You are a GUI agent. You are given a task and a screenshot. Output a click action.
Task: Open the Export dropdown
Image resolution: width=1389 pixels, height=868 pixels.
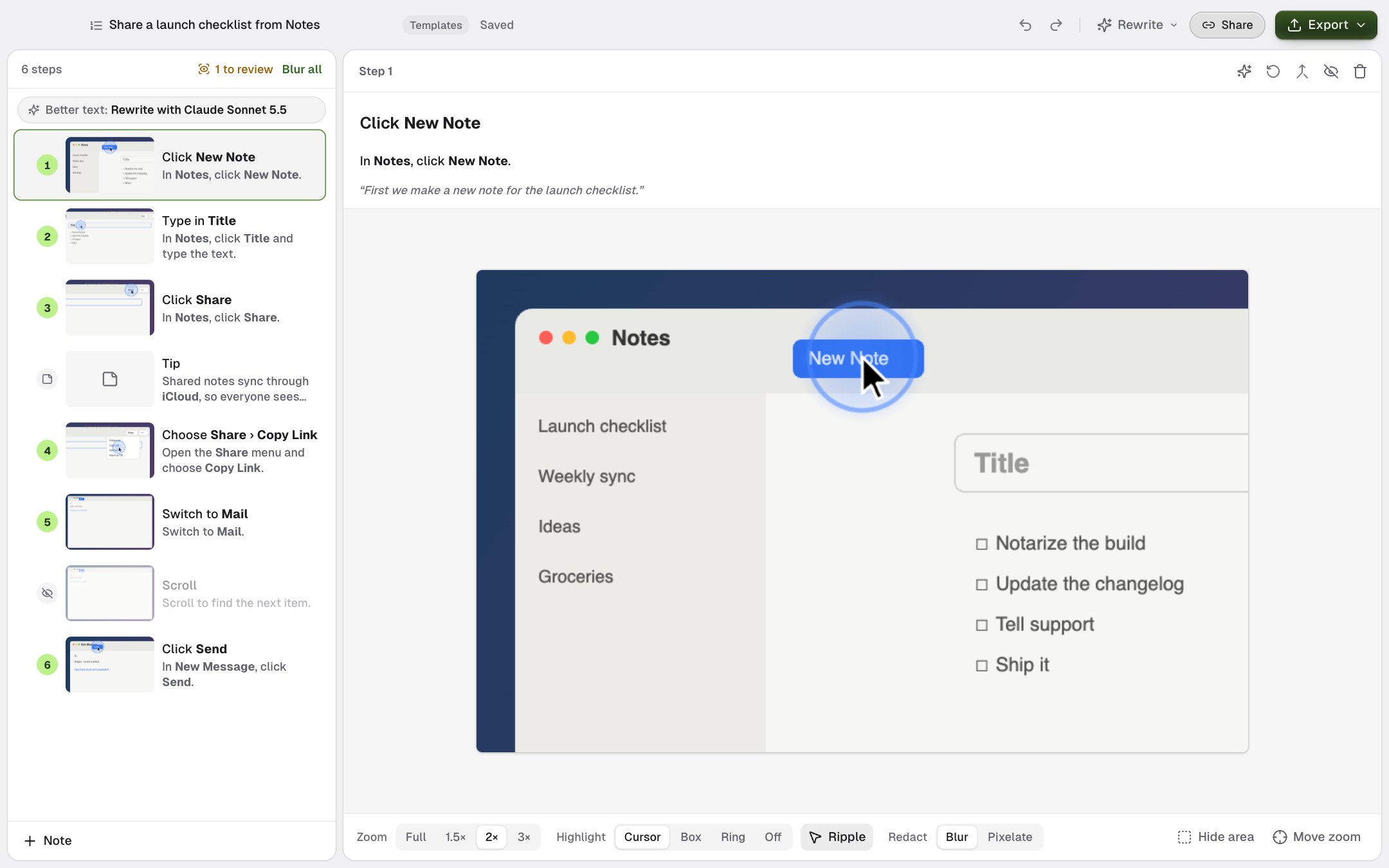coord(1326,25)
